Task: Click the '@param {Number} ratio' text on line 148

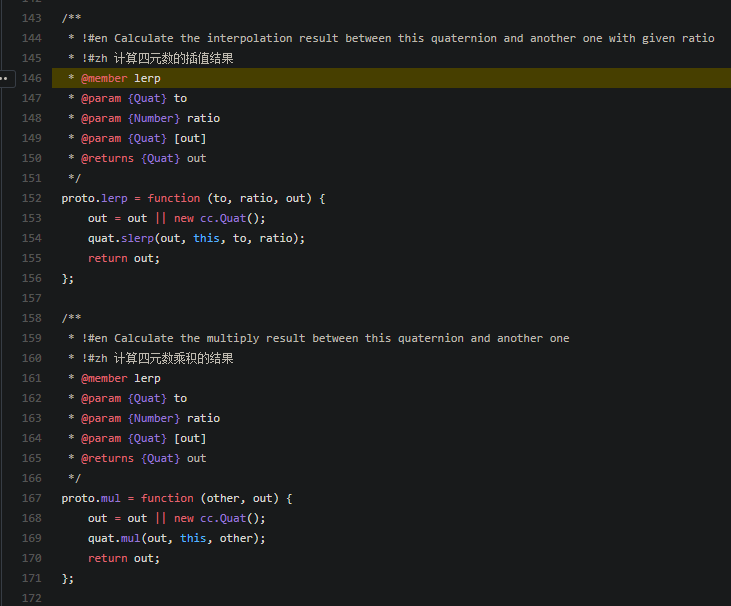Action: click(150, 118)
